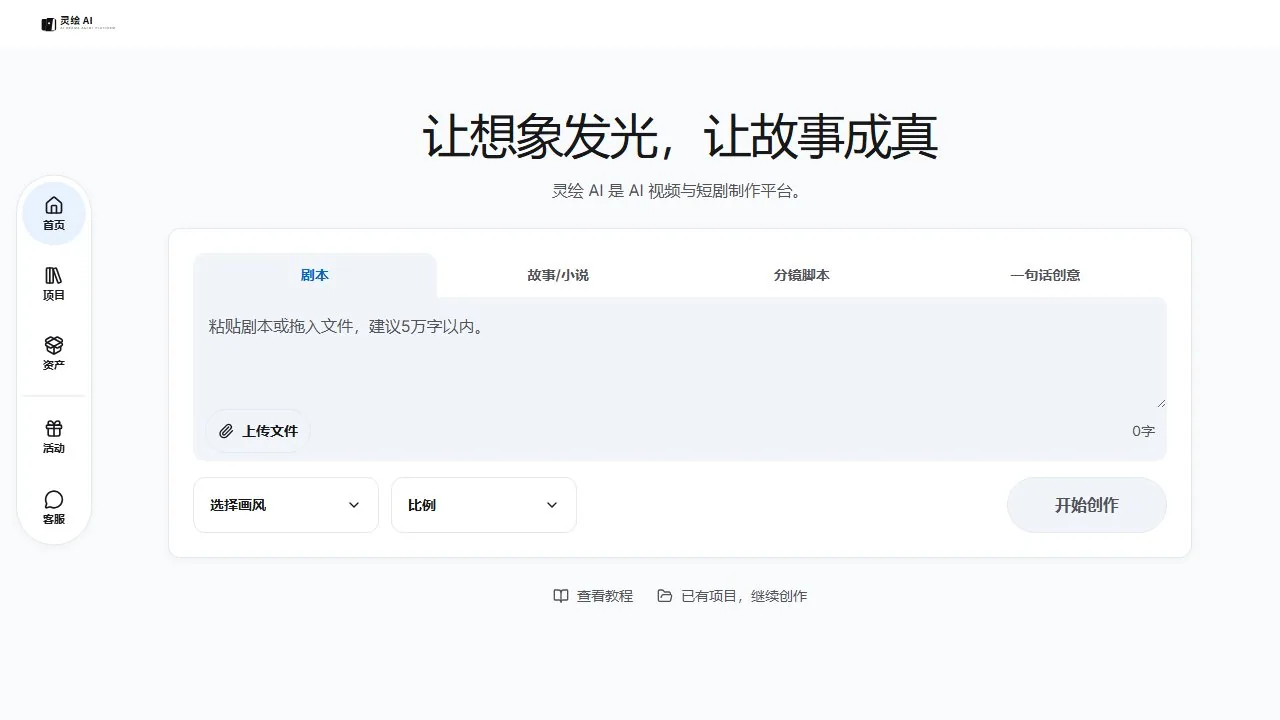This screenshot has height=720, width=1280.
Task: Switch to the 一句话创意 tab
Action: [1045, 275]
